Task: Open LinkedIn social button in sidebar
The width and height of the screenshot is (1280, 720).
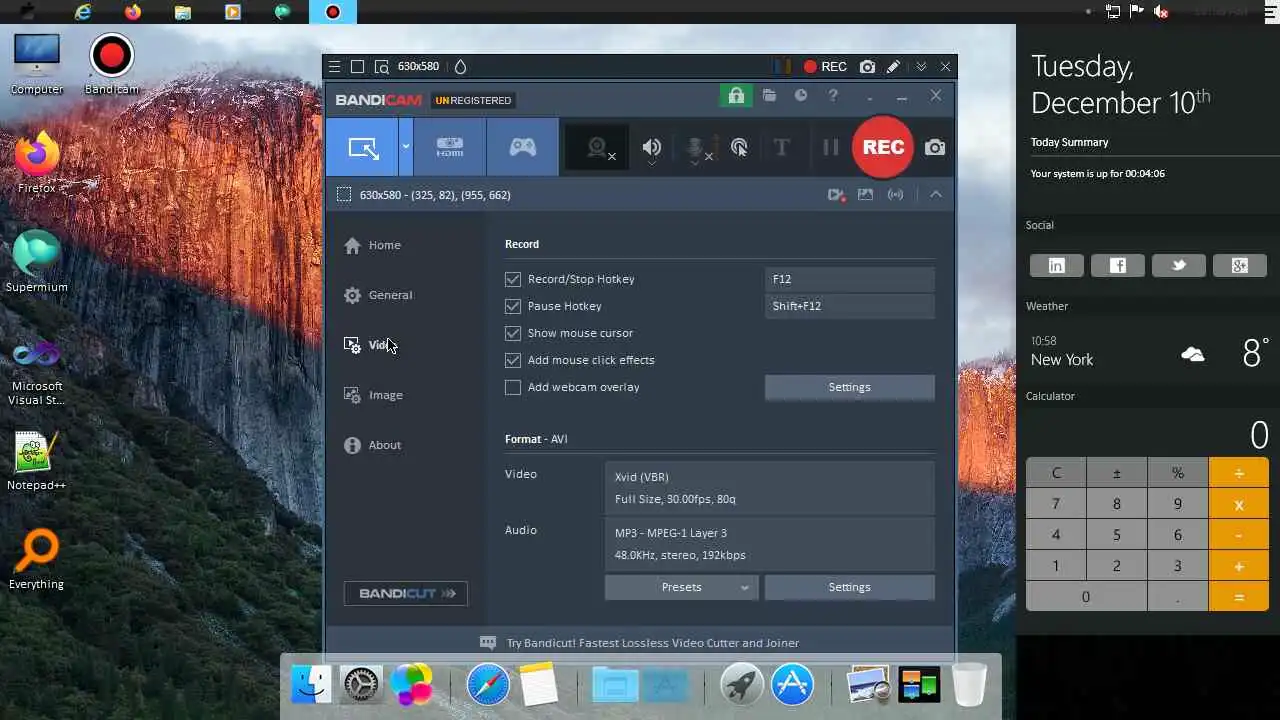Action: pos(1057,265)
